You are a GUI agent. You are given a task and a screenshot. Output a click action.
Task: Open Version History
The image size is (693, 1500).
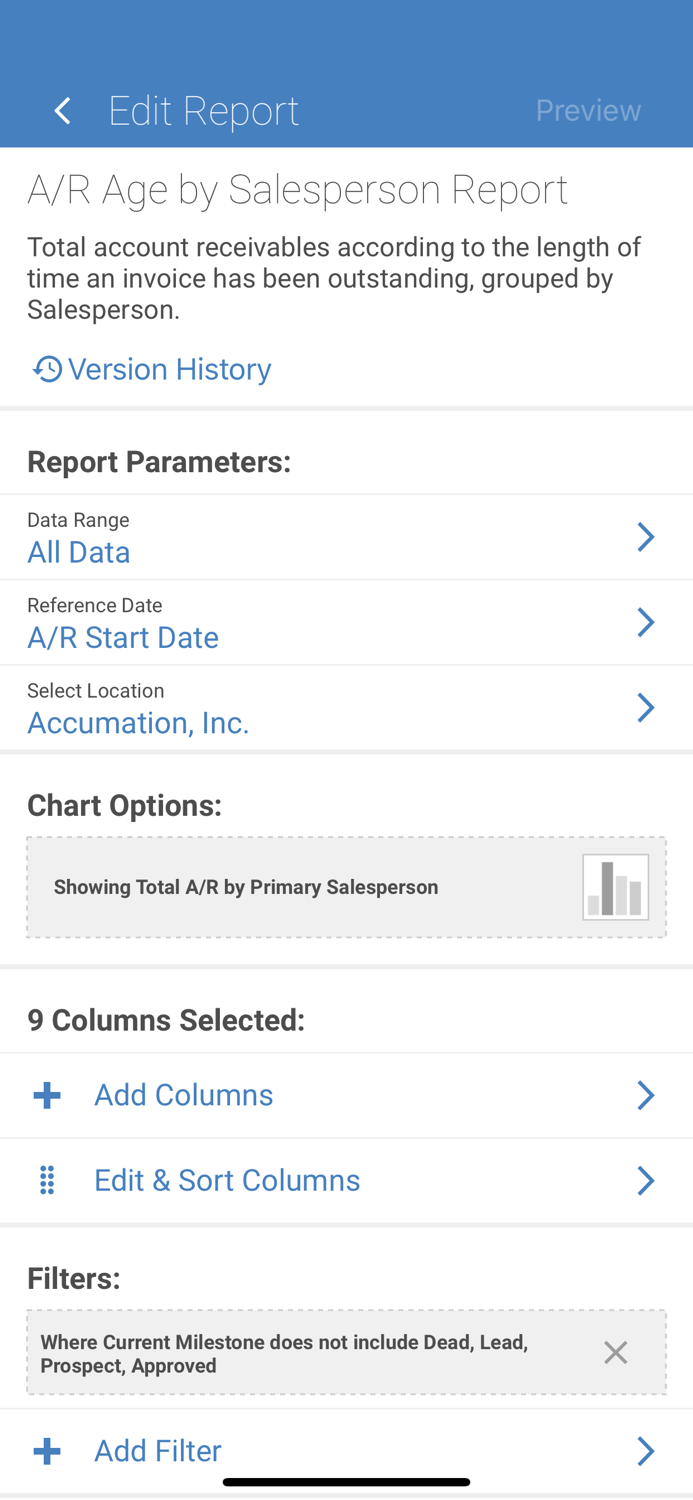pyautogui.click(x=168, y=369)
